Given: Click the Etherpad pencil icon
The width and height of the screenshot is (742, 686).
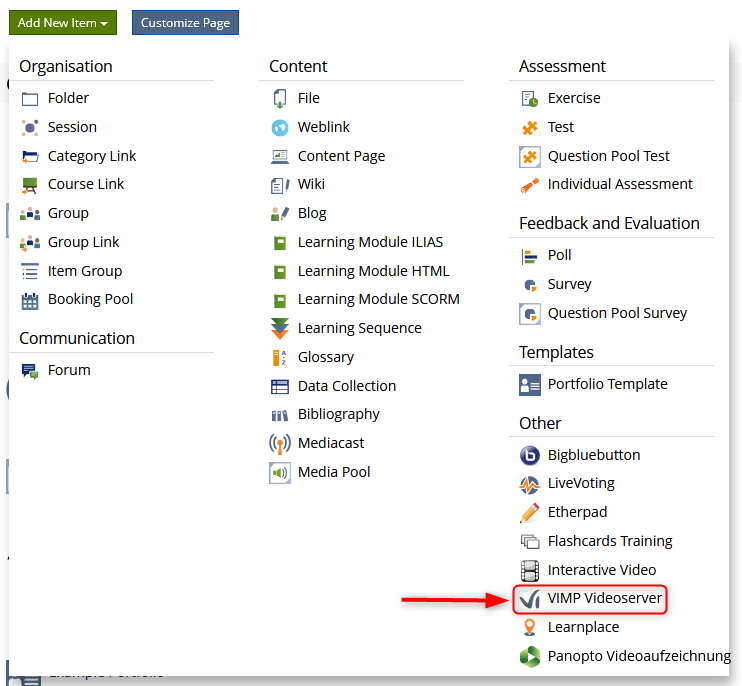Looking at the screenshot, I should (x=530, y=513).
